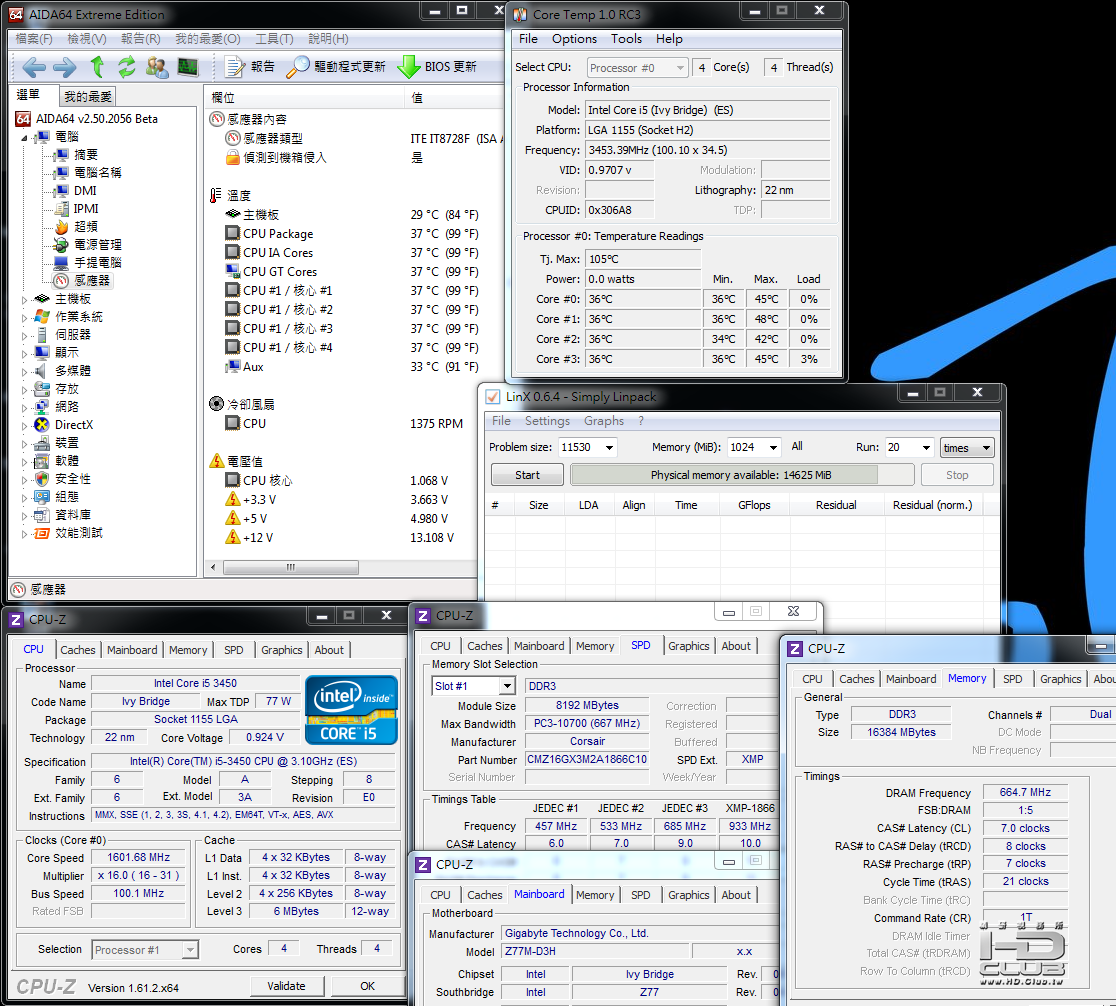Open the Options menu in Core Temp
This screenshot has width=1116, height=1006.
pos(574,39)
